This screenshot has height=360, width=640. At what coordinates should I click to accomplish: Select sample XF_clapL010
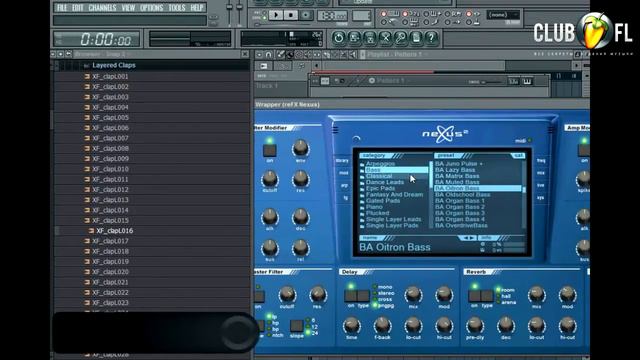click(x=110, y=169)
